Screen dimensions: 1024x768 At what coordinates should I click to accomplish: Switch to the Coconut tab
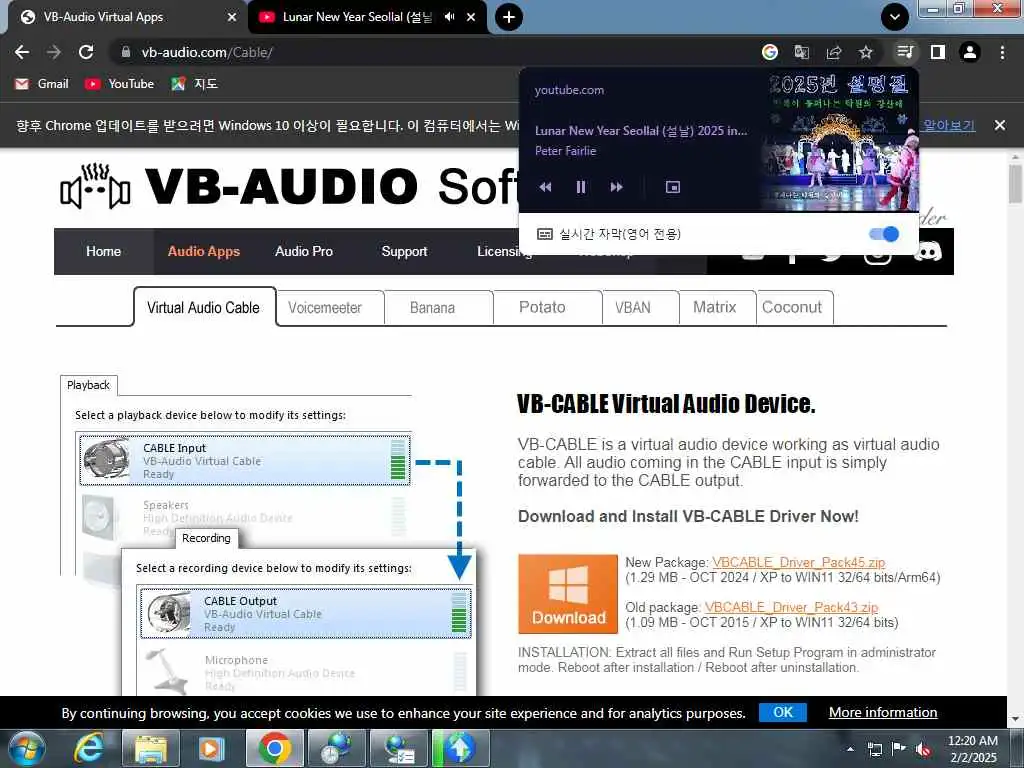click(792, 308)
